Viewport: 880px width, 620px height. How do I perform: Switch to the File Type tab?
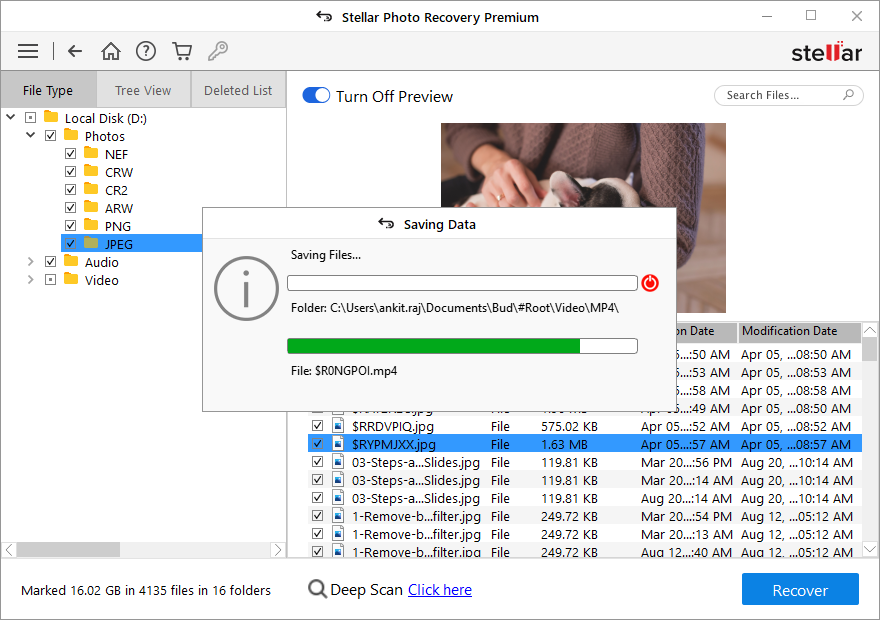point(48,90)
